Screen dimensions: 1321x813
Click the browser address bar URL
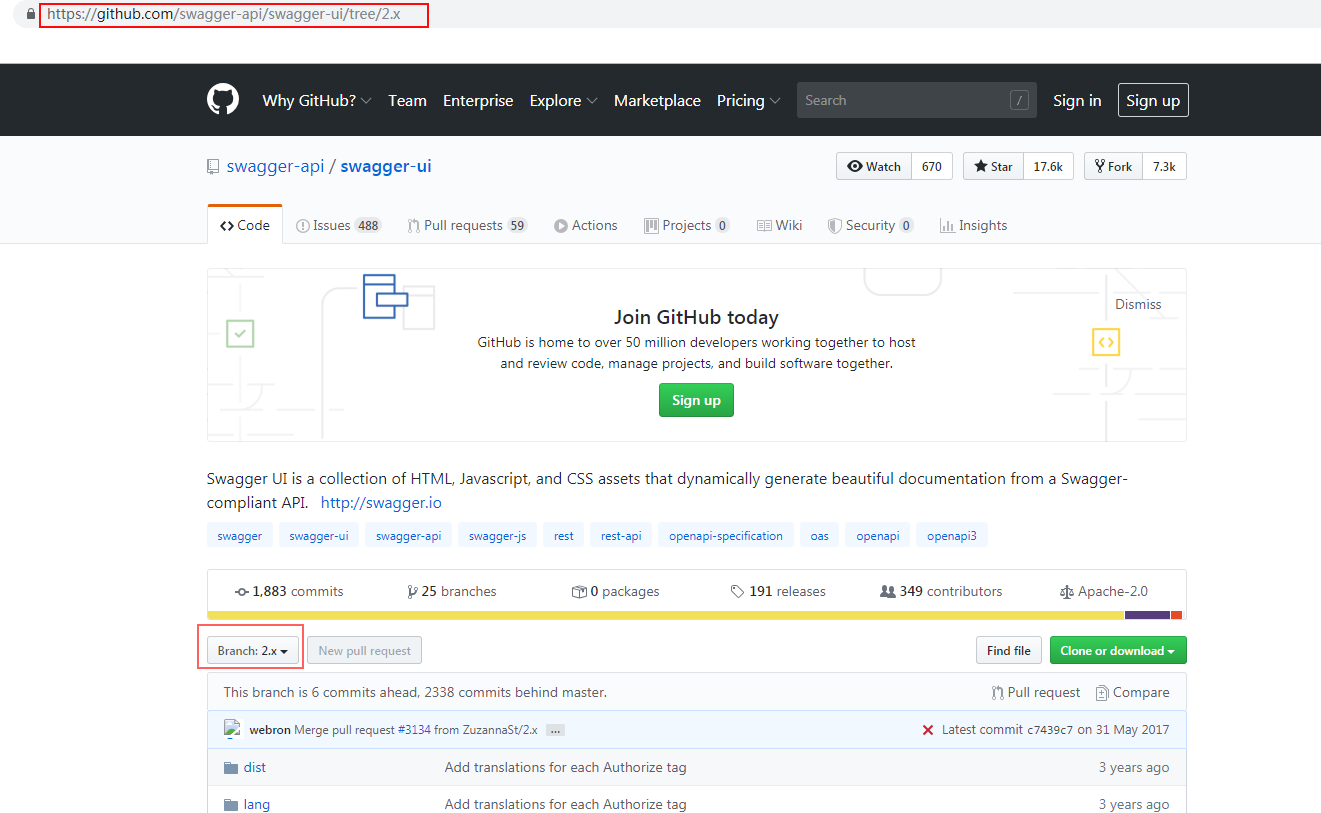[x=223, y=15]
